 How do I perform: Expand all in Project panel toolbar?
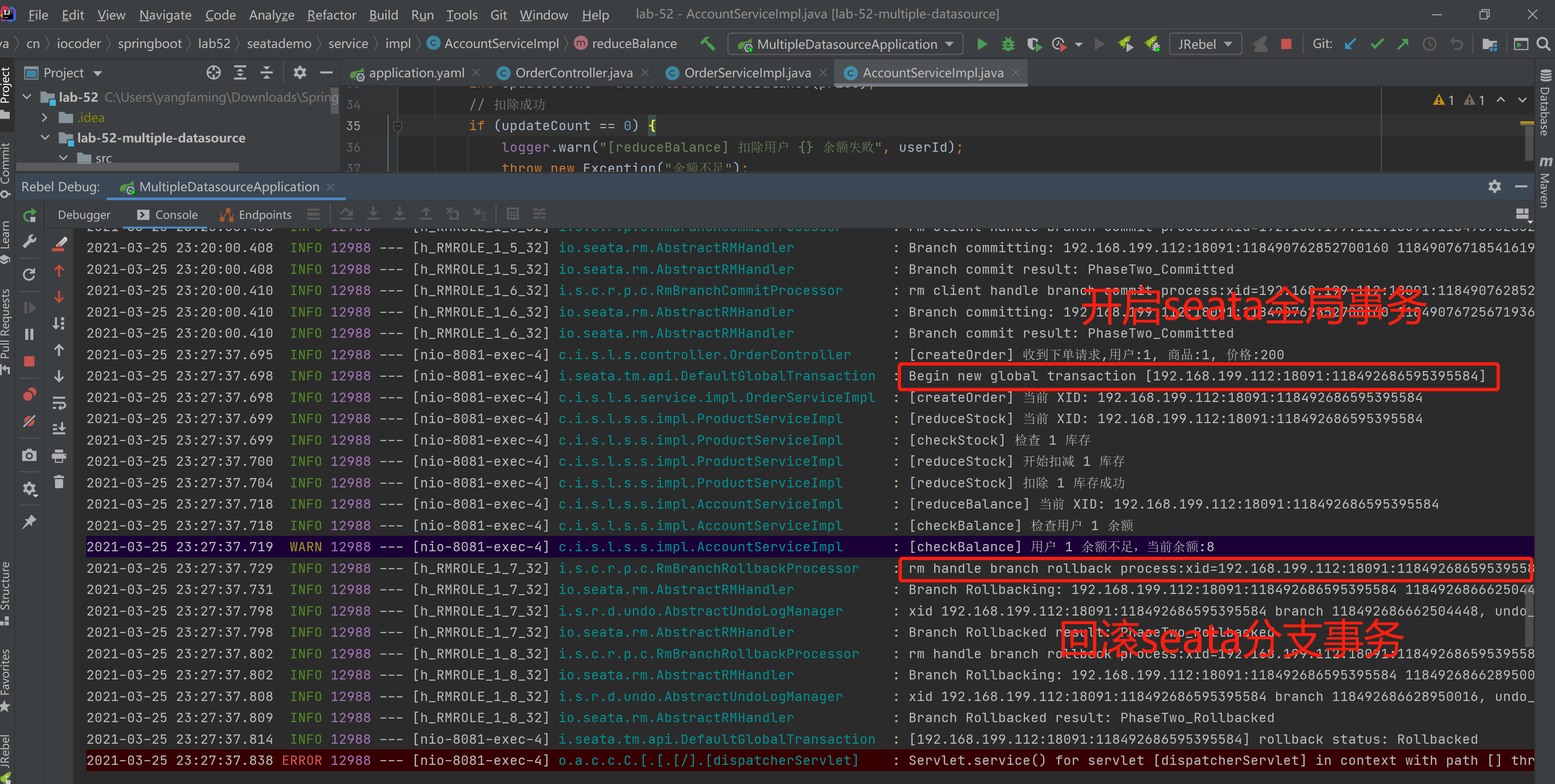(x=240, y=72)
